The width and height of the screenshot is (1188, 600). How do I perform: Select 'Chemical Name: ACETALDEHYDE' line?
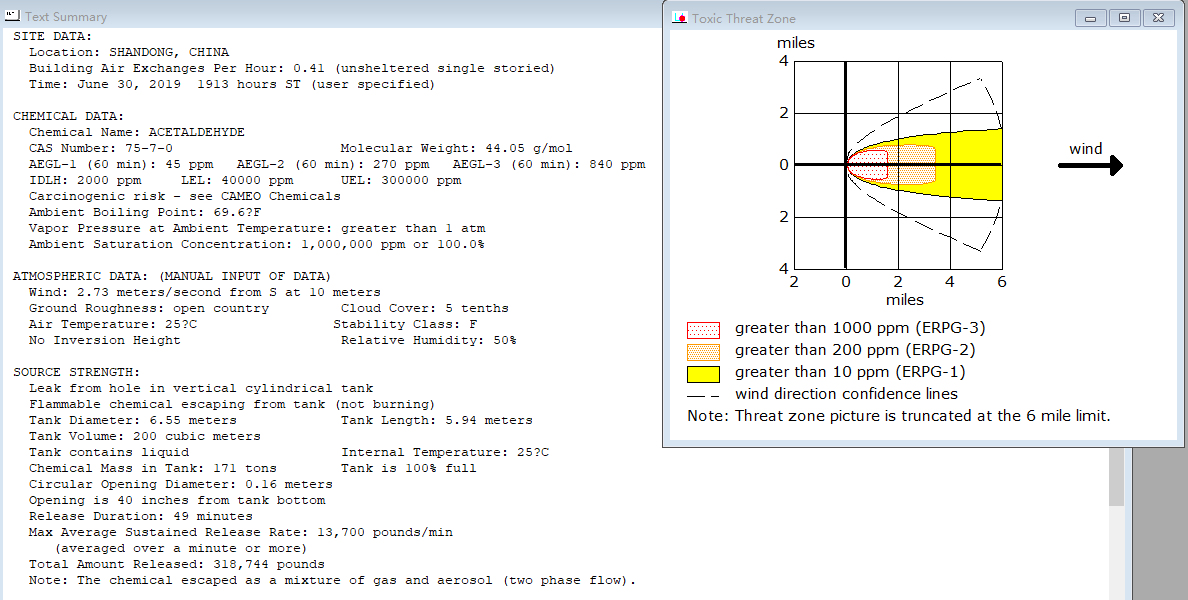[137, 132]
